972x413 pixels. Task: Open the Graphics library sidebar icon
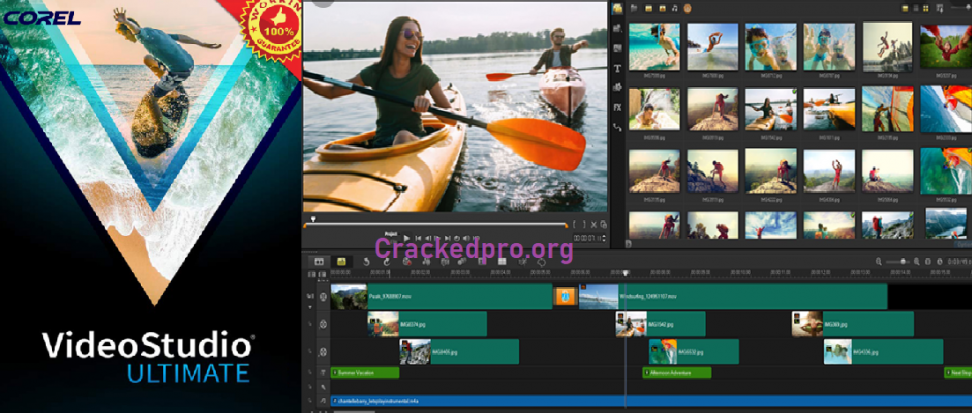[x=617, y=87]
